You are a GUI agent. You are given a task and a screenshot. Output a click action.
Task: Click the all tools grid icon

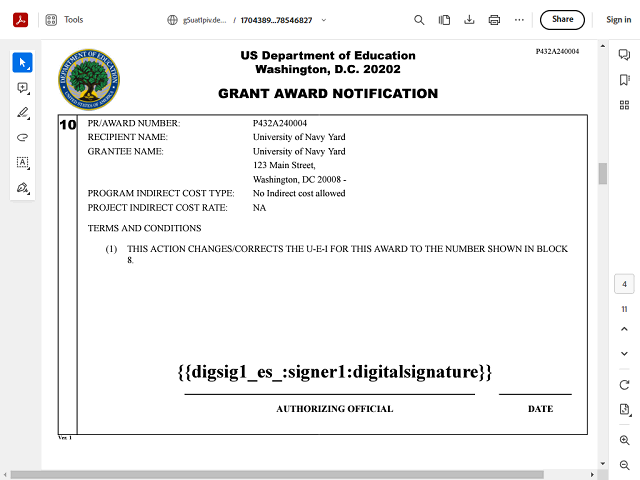[51, 20]
